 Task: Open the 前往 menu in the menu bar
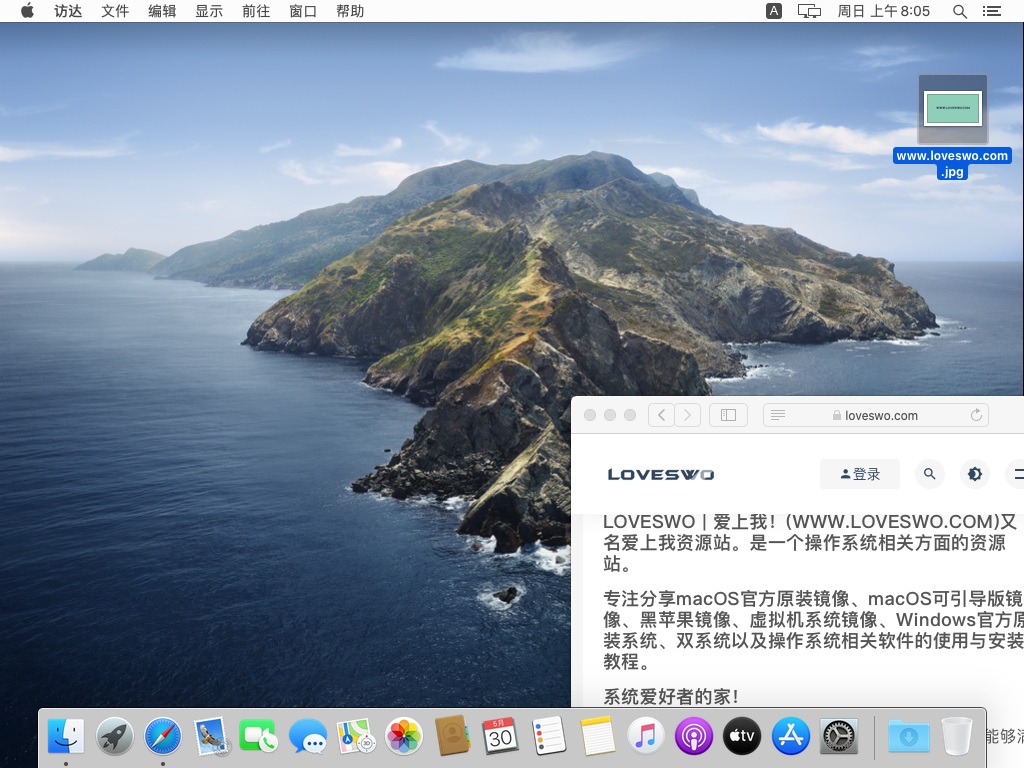pos(255,11)
